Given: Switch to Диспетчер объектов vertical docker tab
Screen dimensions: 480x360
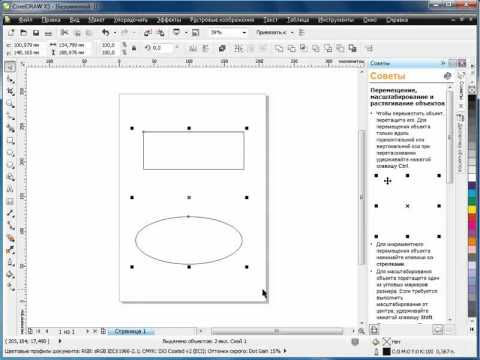Looking at the screenshot, I should pyautogui.click(x=460, y=144).
